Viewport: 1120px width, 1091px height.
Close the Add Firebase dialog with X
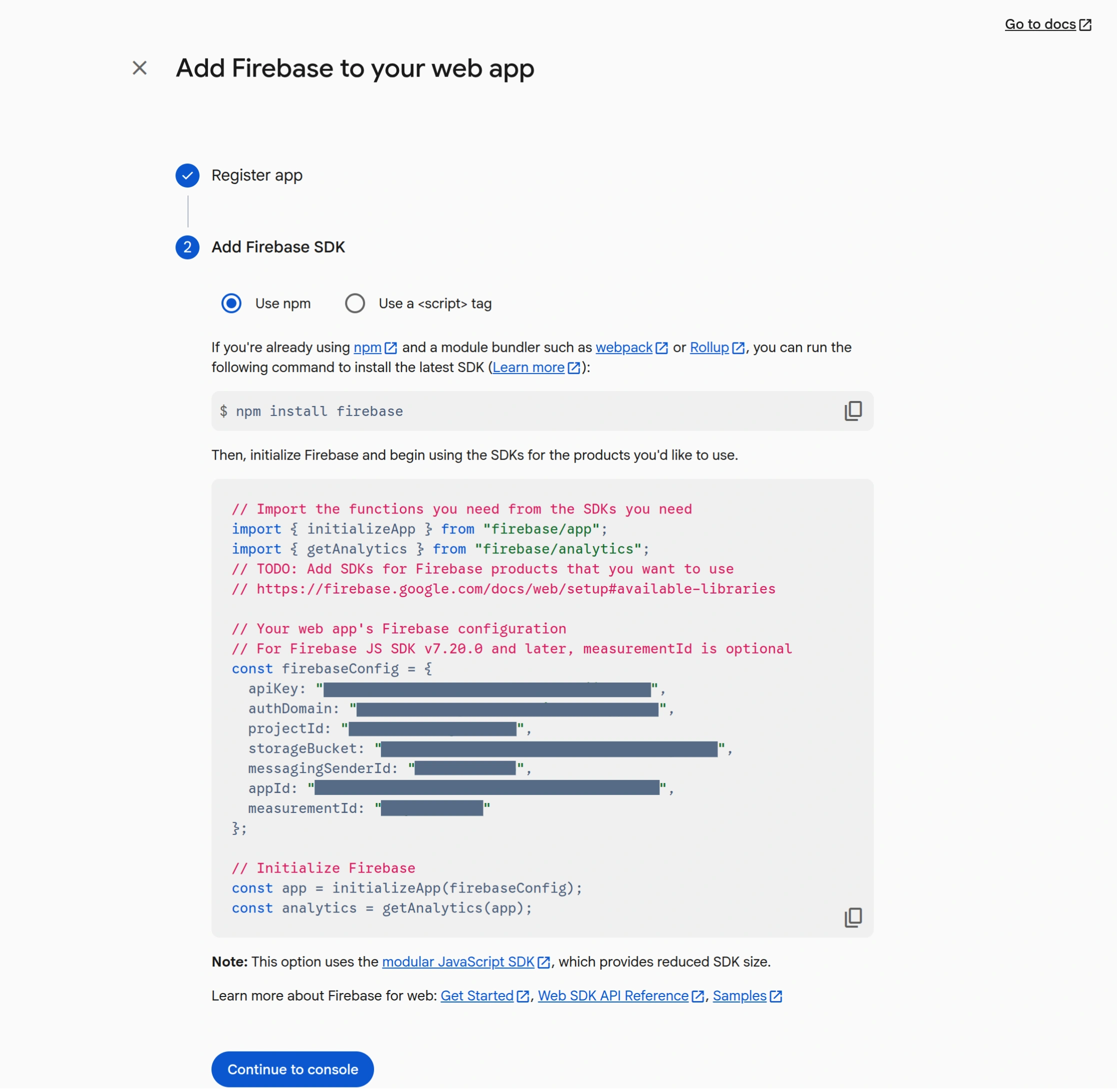[x=140, y=68]
